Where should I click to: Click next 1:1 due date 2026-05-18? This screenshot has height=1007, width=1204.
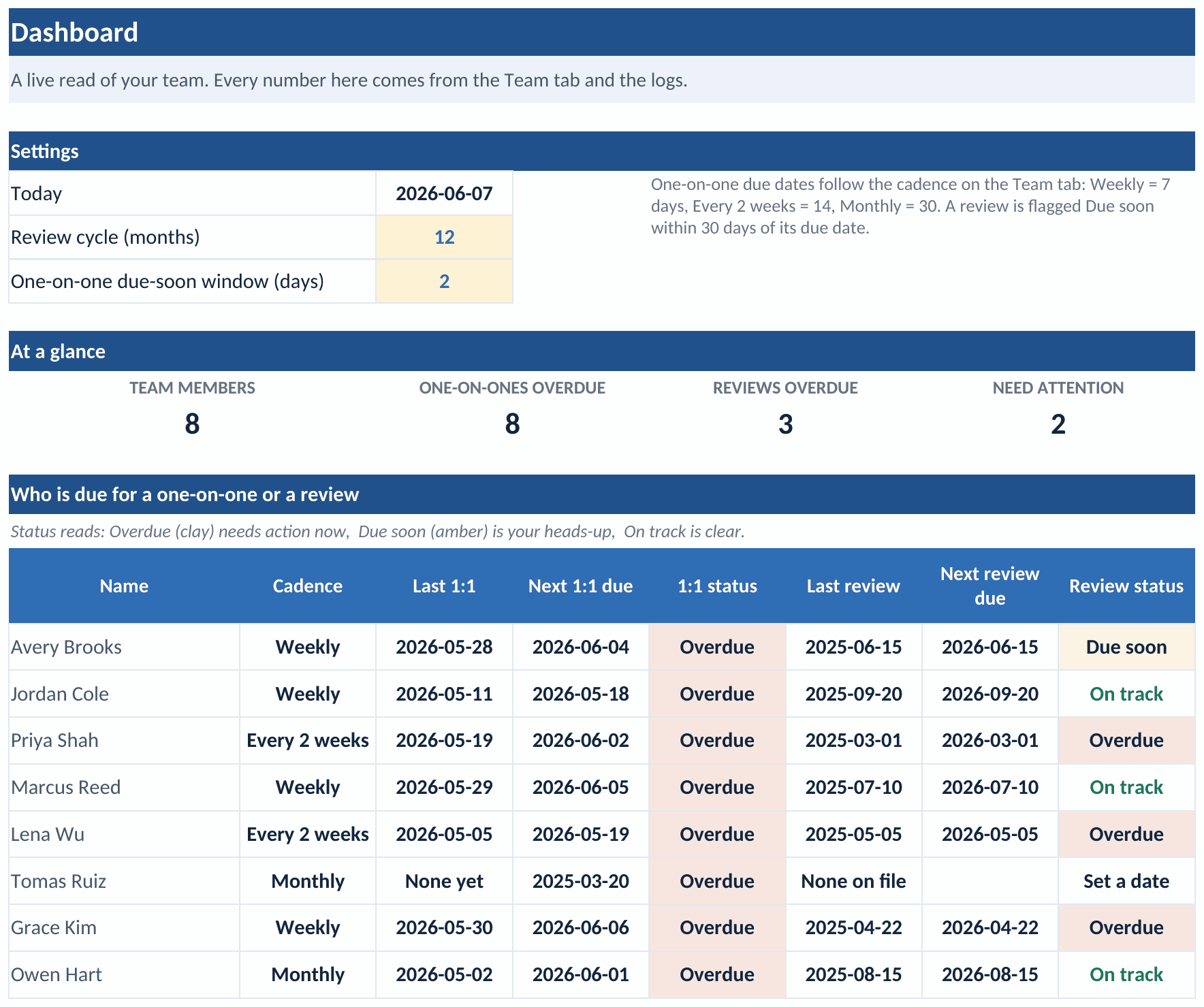pyautogui.click(x=581, y=694)
